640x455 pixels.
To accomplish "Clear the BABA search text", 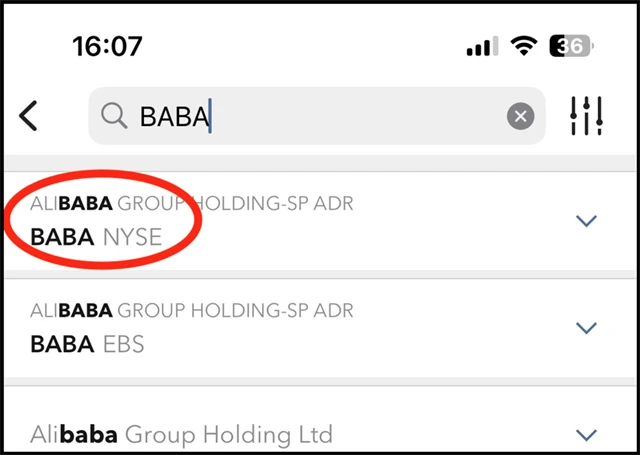I will (x=520, y=117).
